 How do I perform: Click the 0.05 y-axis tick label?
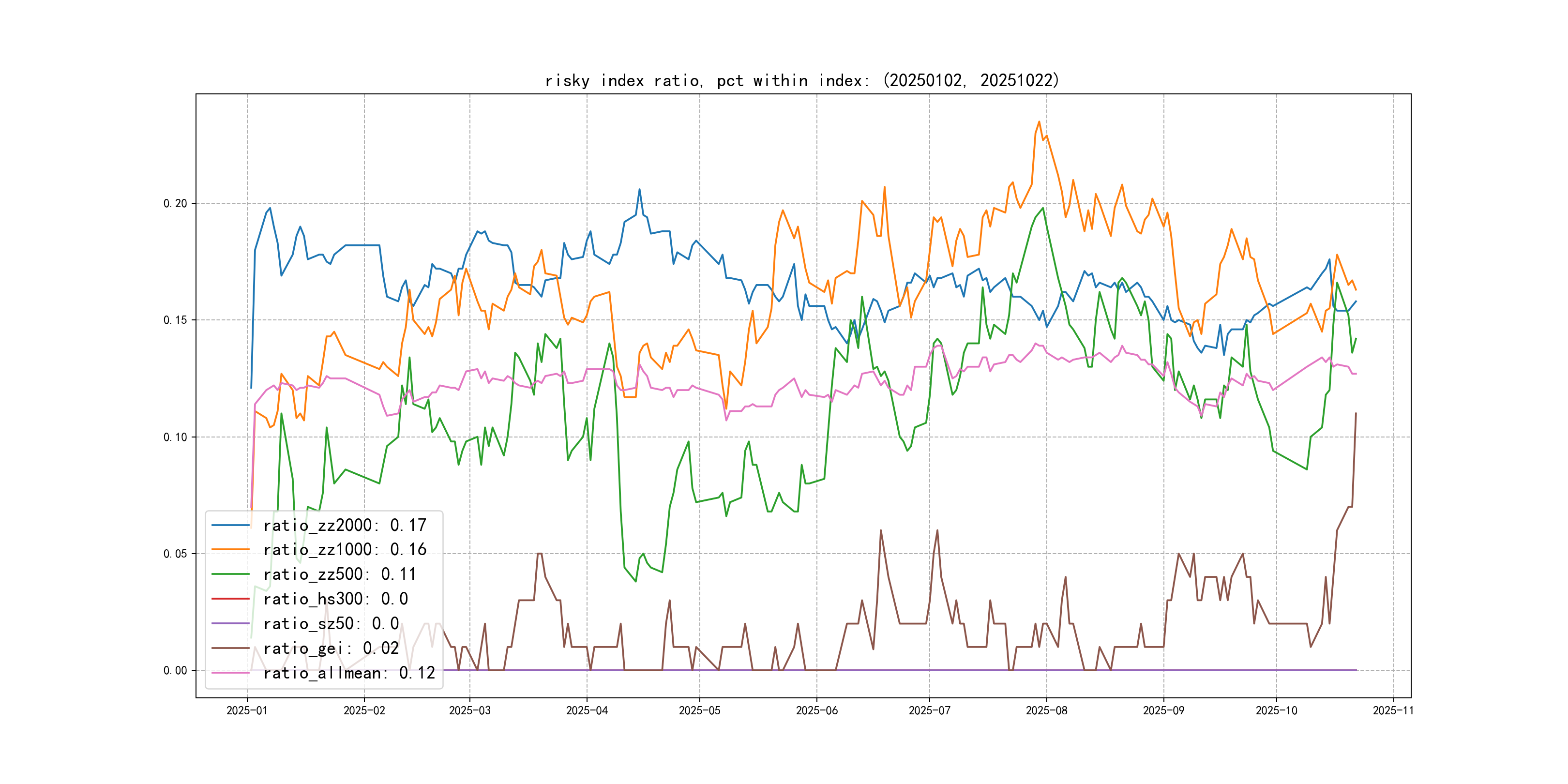(x=175, y=554)
